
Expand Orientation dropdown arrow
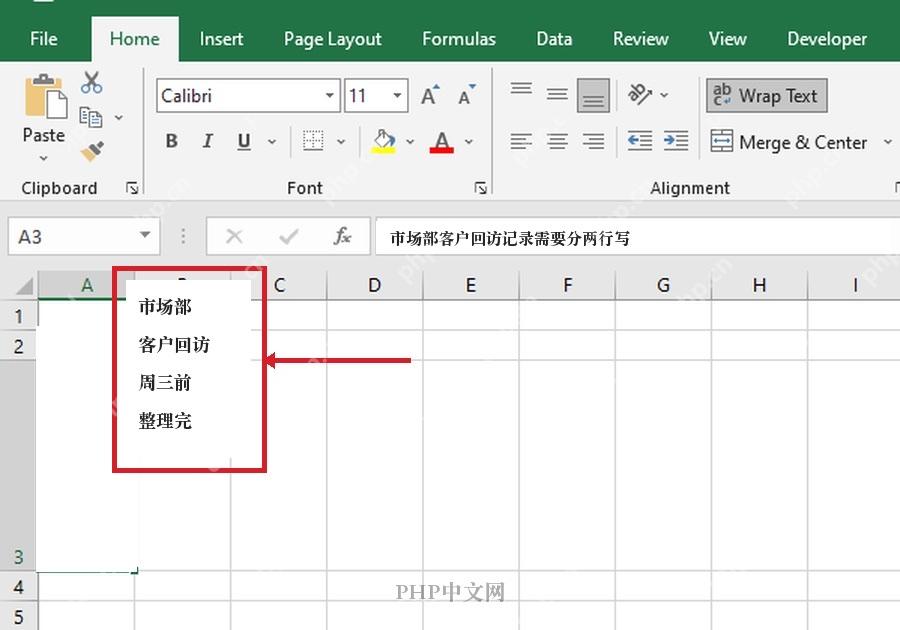click(x=664, y=95)
